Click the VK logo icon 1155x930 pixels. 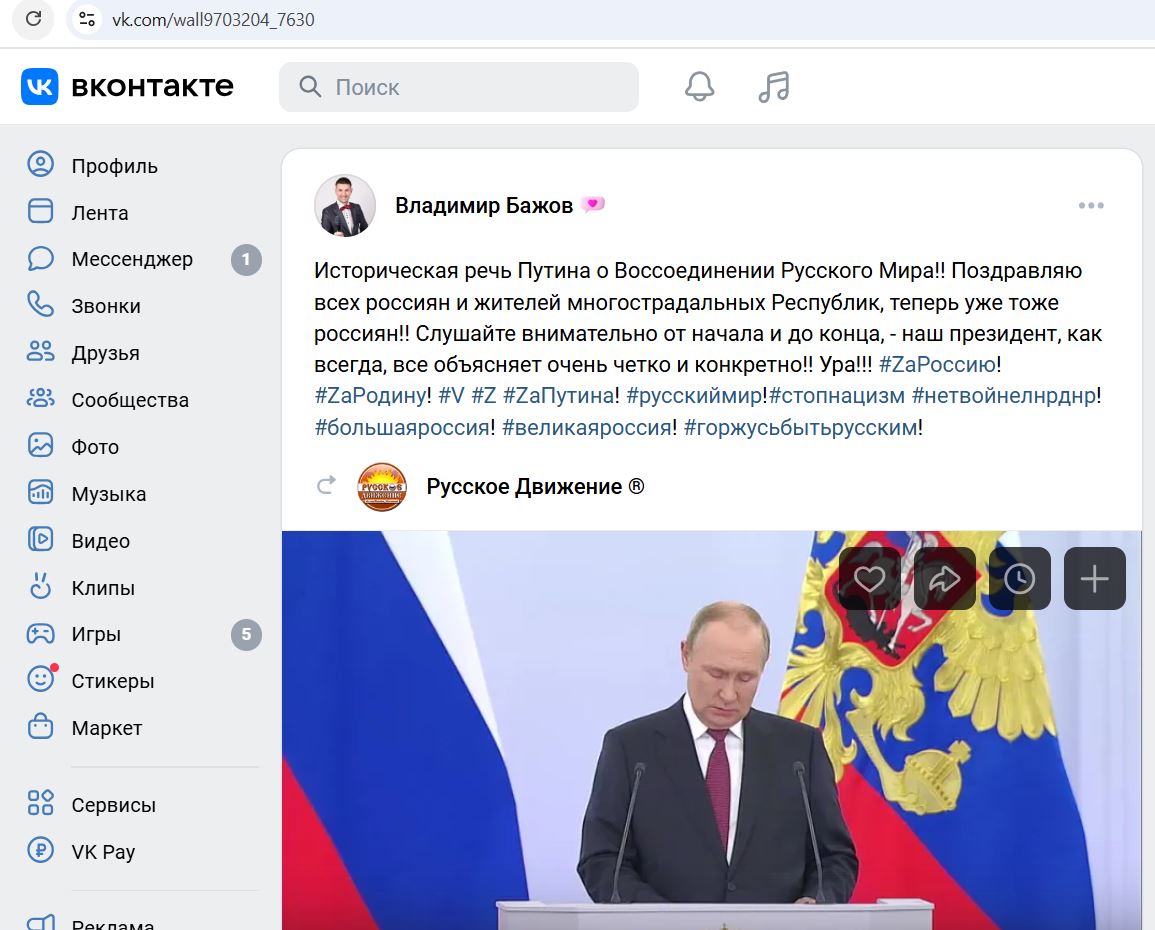(x=40, y=87)
